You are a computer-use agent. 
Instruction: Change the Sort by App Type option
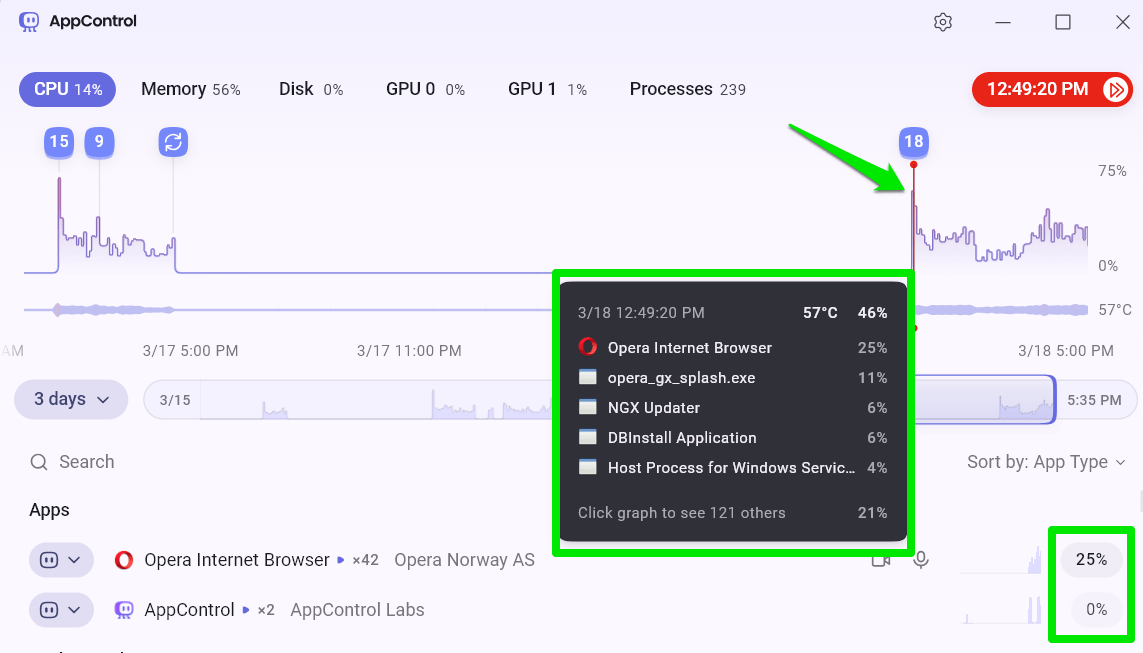(x=1046, y=462)
